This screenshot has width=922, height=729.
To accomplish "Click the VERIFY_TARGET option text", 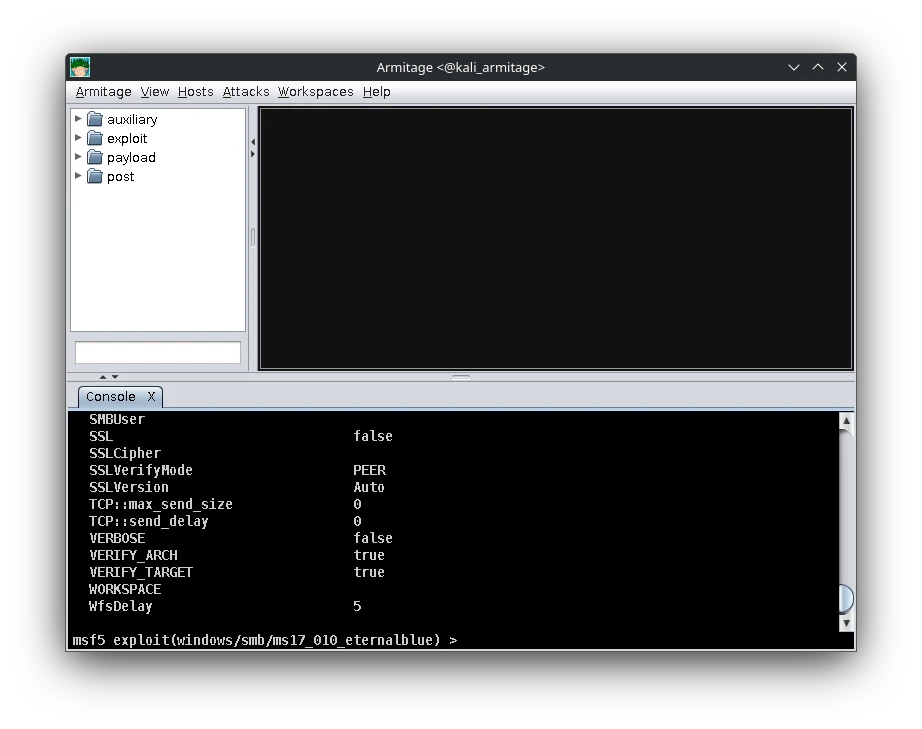I will coord(141,573).
